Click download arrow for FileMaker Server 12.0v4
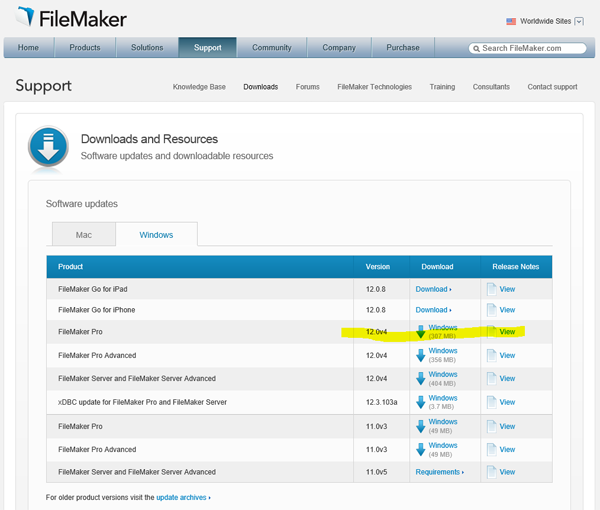600x510 pixels. 420,379
